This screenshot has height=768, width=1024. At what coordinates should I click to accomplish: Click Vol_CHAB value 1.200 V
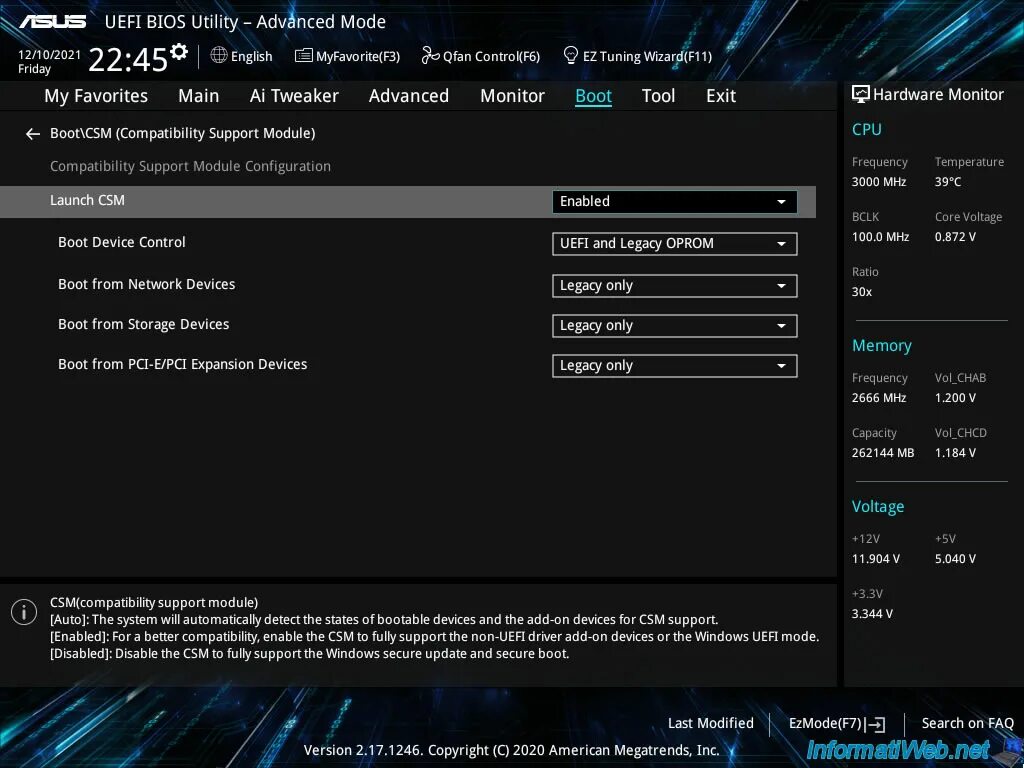(x=955, y=398)
